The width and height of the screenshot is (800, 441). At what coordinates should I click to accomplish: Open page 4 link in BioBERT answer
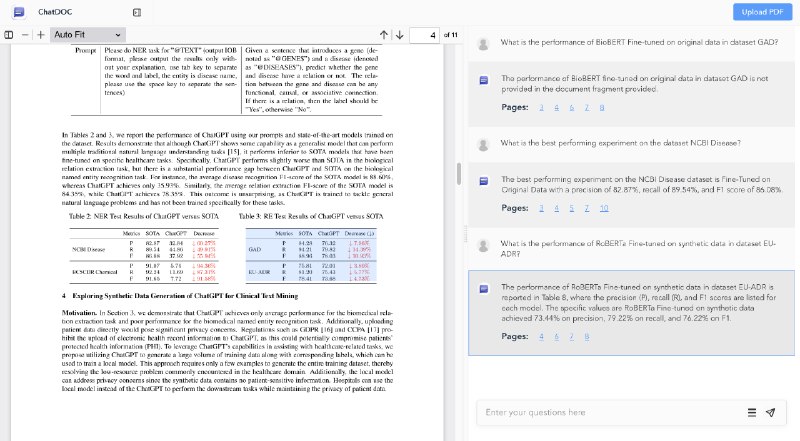point(557,107)
